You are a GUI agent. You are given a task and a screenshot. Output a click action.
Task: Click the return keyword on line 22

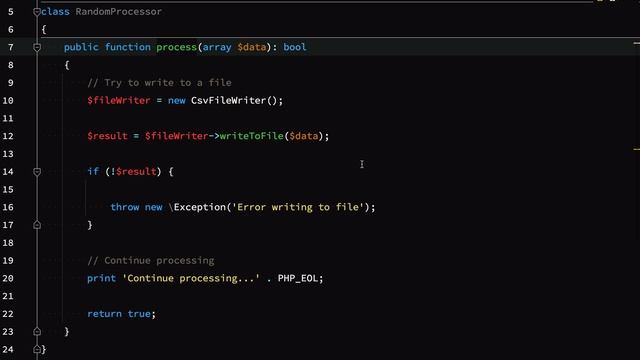104,314
